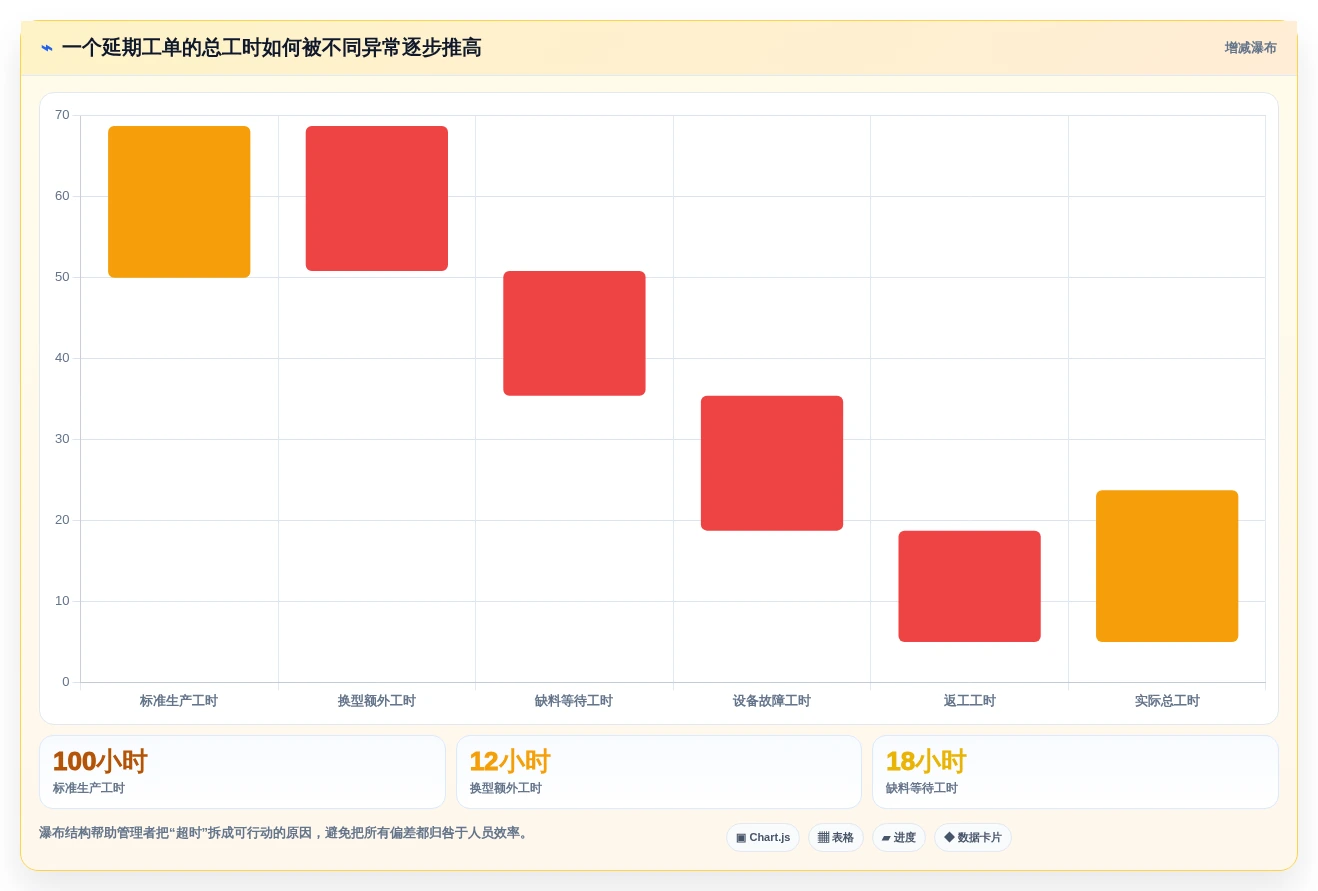This screenshot has width=1318, height=891.
Task: Click the lightning icon beside the card title
Action: (47, 48)
